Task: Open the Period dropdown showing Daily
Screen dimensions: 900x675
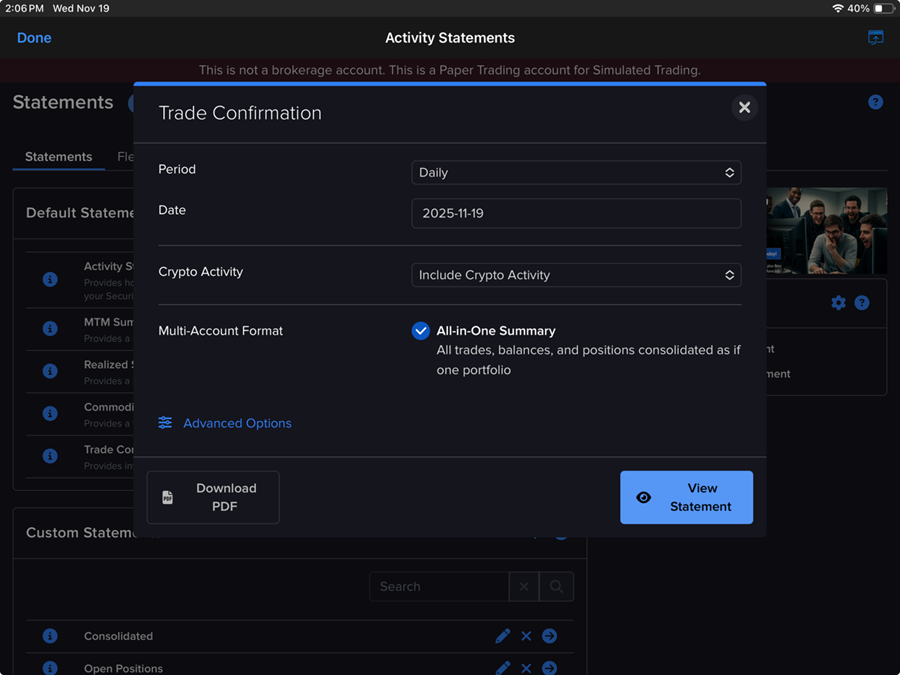Action: (x=576, y=172)
